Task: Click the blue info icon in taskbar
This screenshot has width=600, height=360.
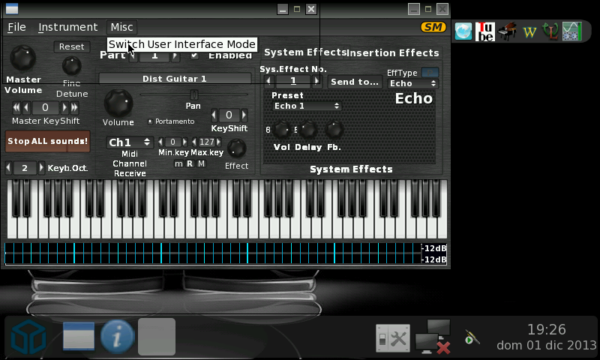Action: pyautogui.click(x=117, y=337)
